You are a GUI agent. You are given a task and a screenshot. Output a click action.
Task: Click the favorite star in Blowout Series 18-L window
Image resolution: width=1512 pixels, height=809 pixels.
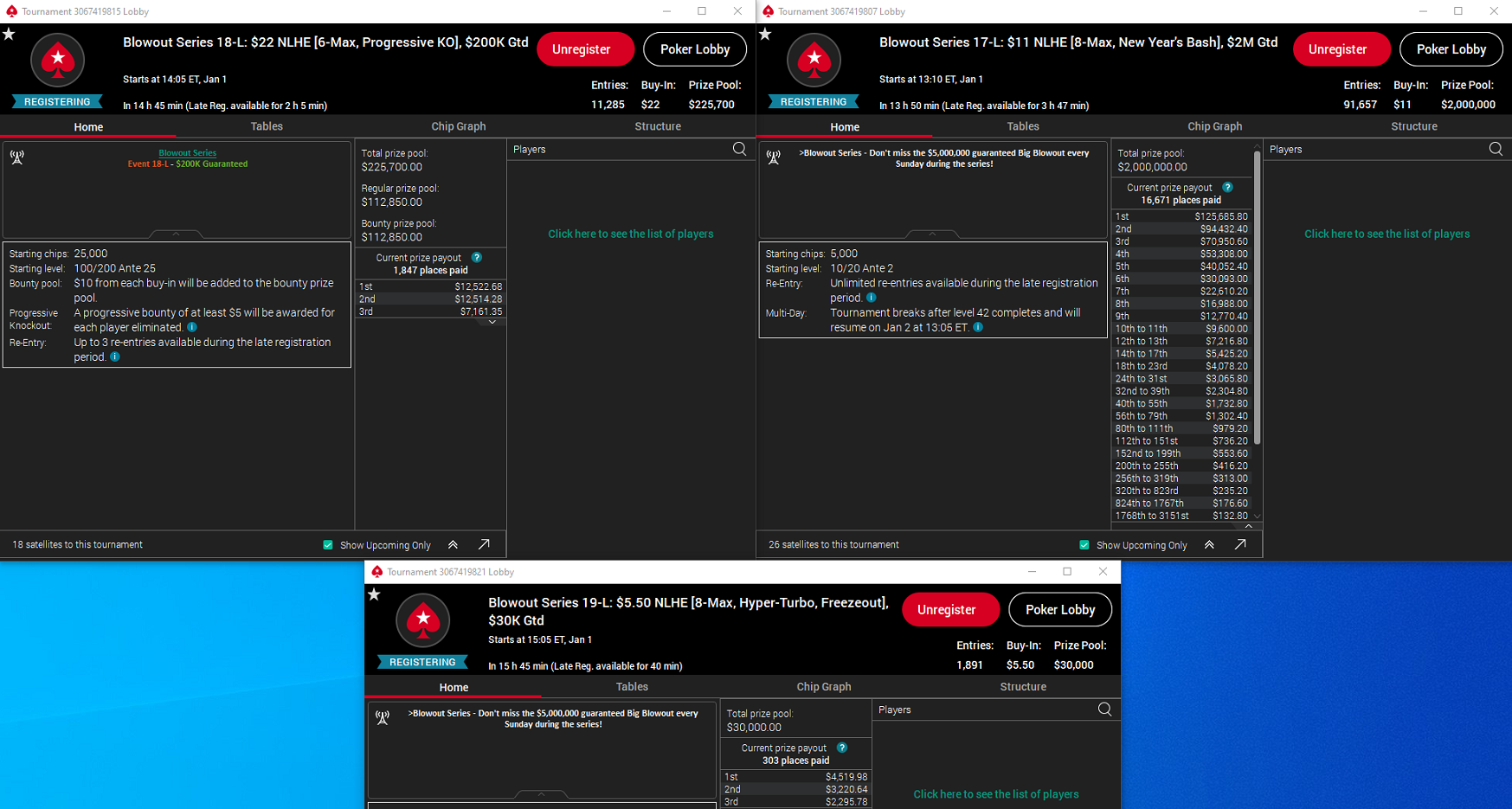[x=9, y=35]
